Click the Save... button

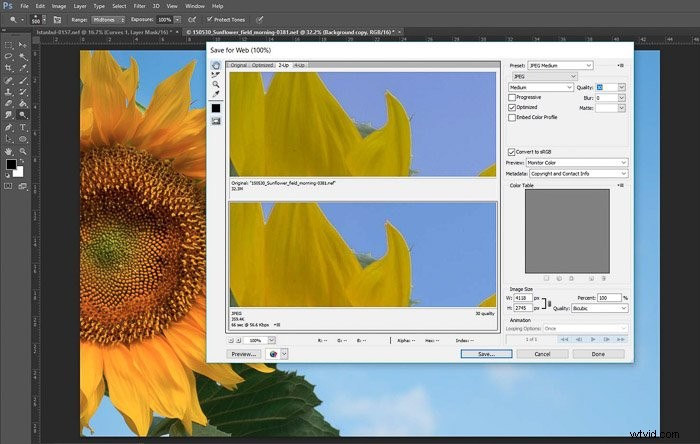487,354
